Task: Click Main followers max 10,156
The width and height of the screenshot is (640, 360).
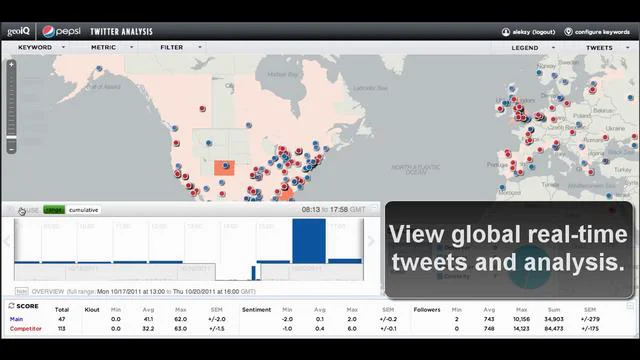Action: click(x=522, y=319)
